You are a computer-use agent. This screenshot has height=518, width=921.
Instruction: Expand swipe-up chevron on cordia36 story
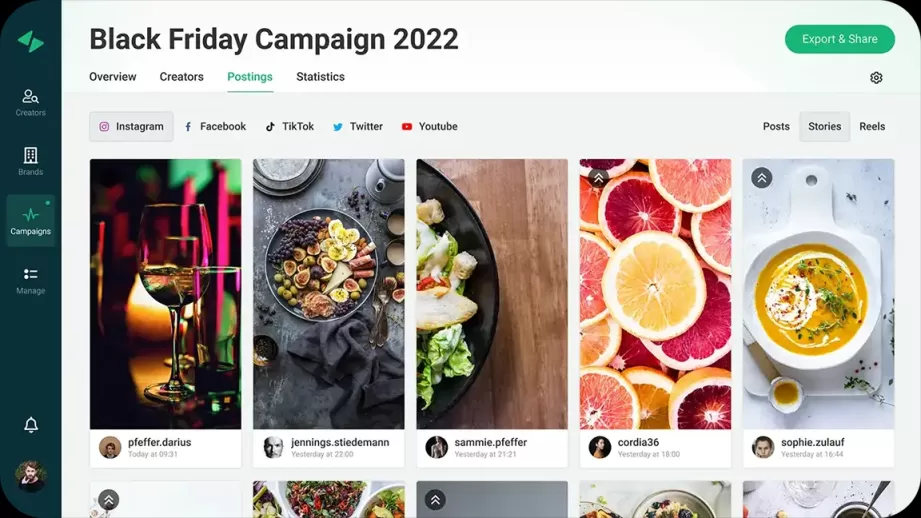[x=599, y=177]
